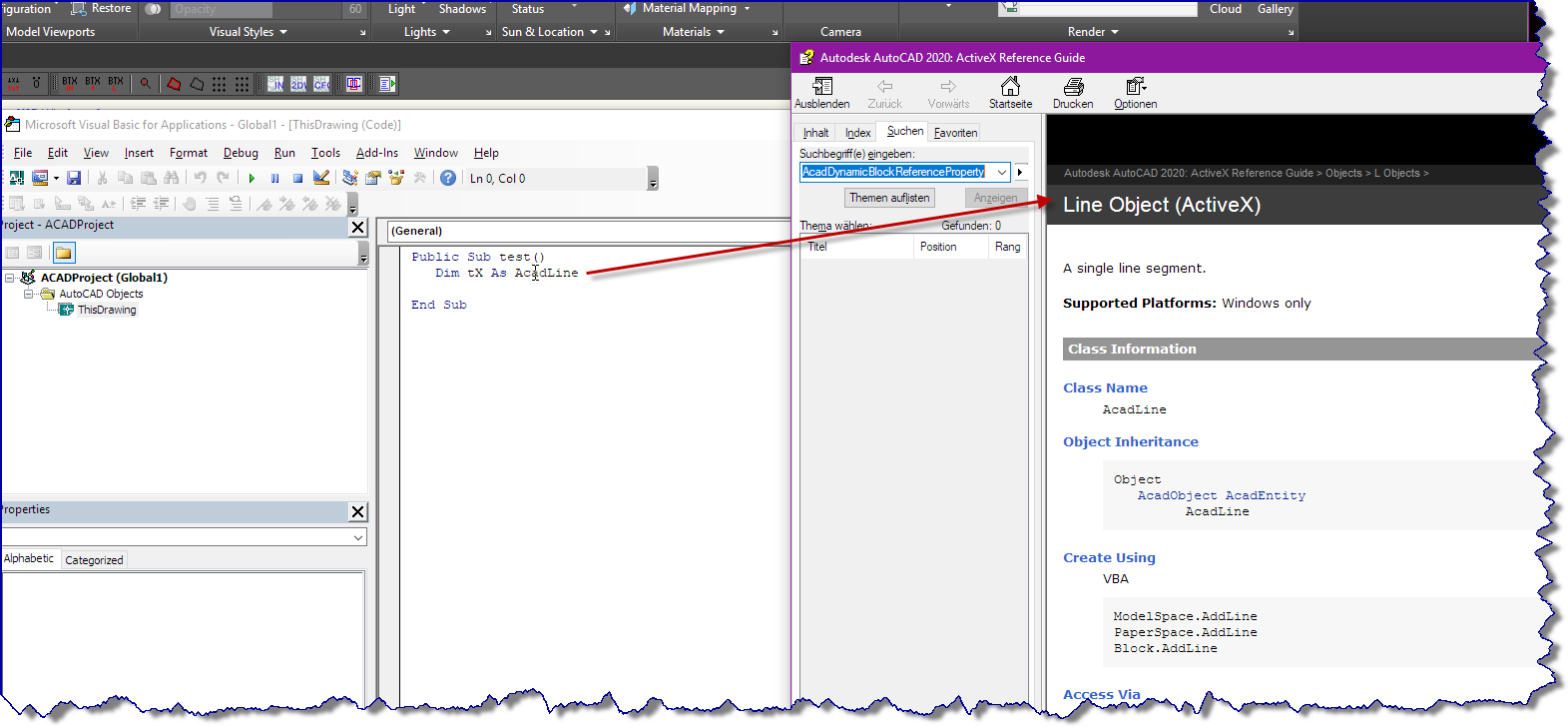Follow the AcadObject inheritance link
1568x727 pixels.
(x=1177, y=495)
